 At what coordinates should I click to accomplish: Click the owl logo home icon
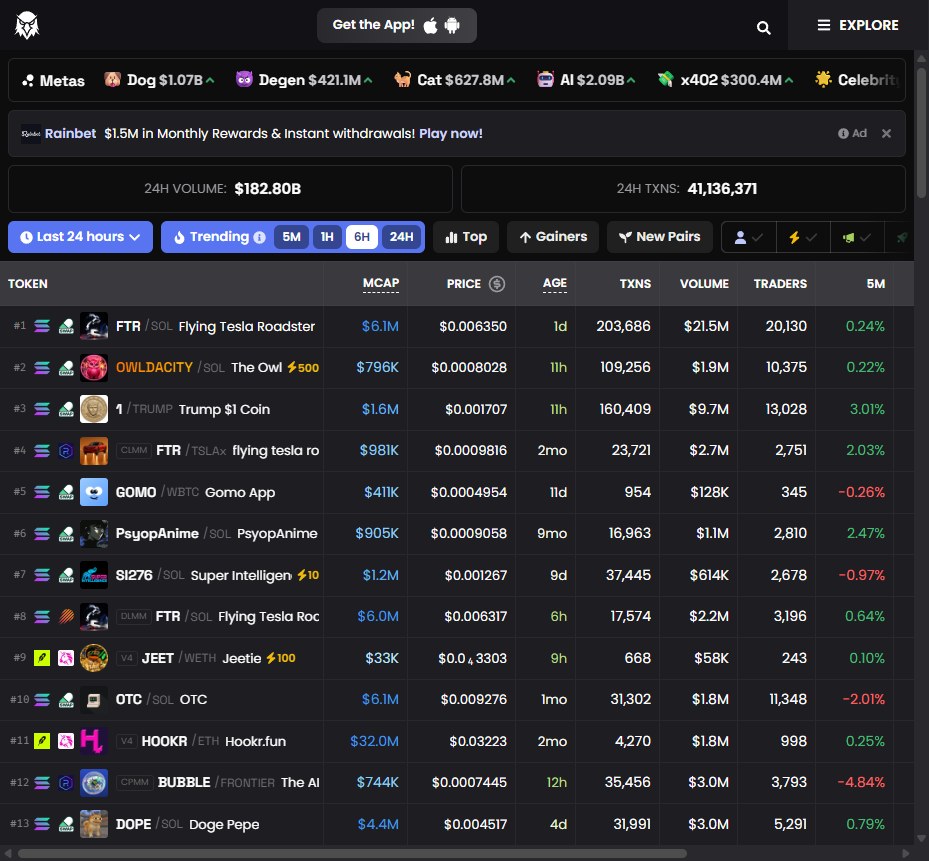(27, 25)
